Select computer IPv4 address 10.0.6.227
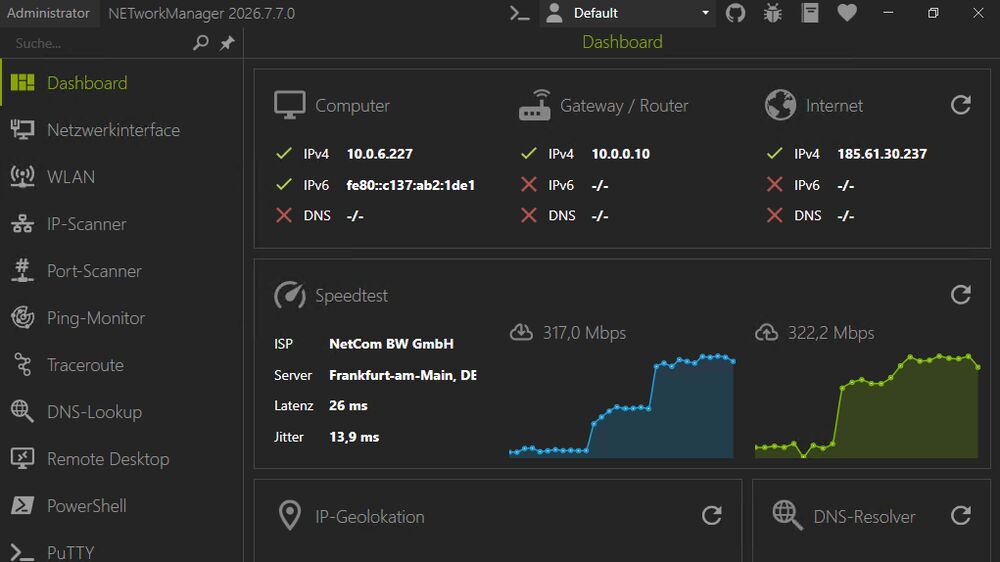Screen dimensions: 1000x562 [x=379, y=154]
